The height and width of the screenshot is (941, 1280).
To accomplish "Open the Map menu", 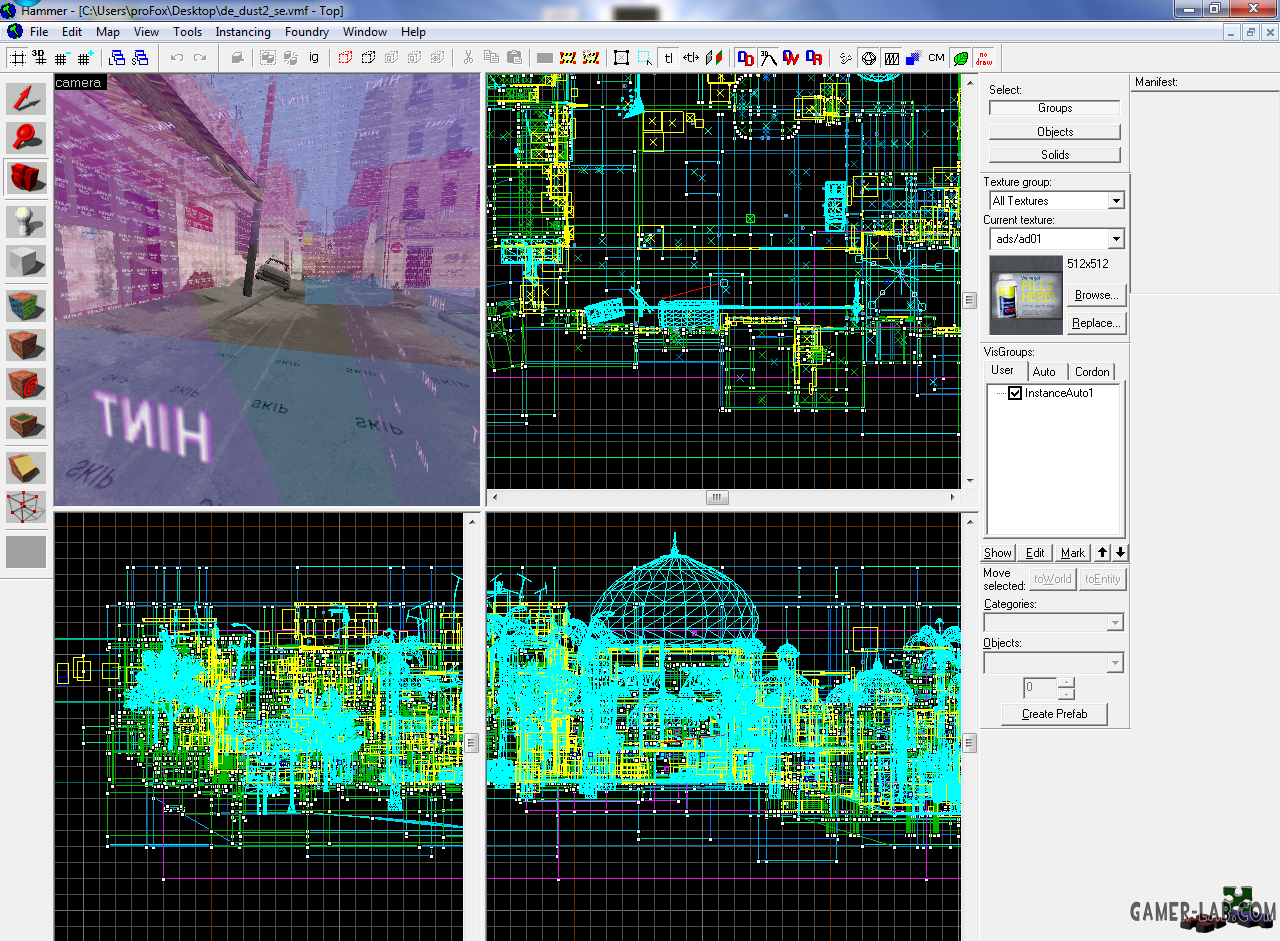I will pos(108,32).
